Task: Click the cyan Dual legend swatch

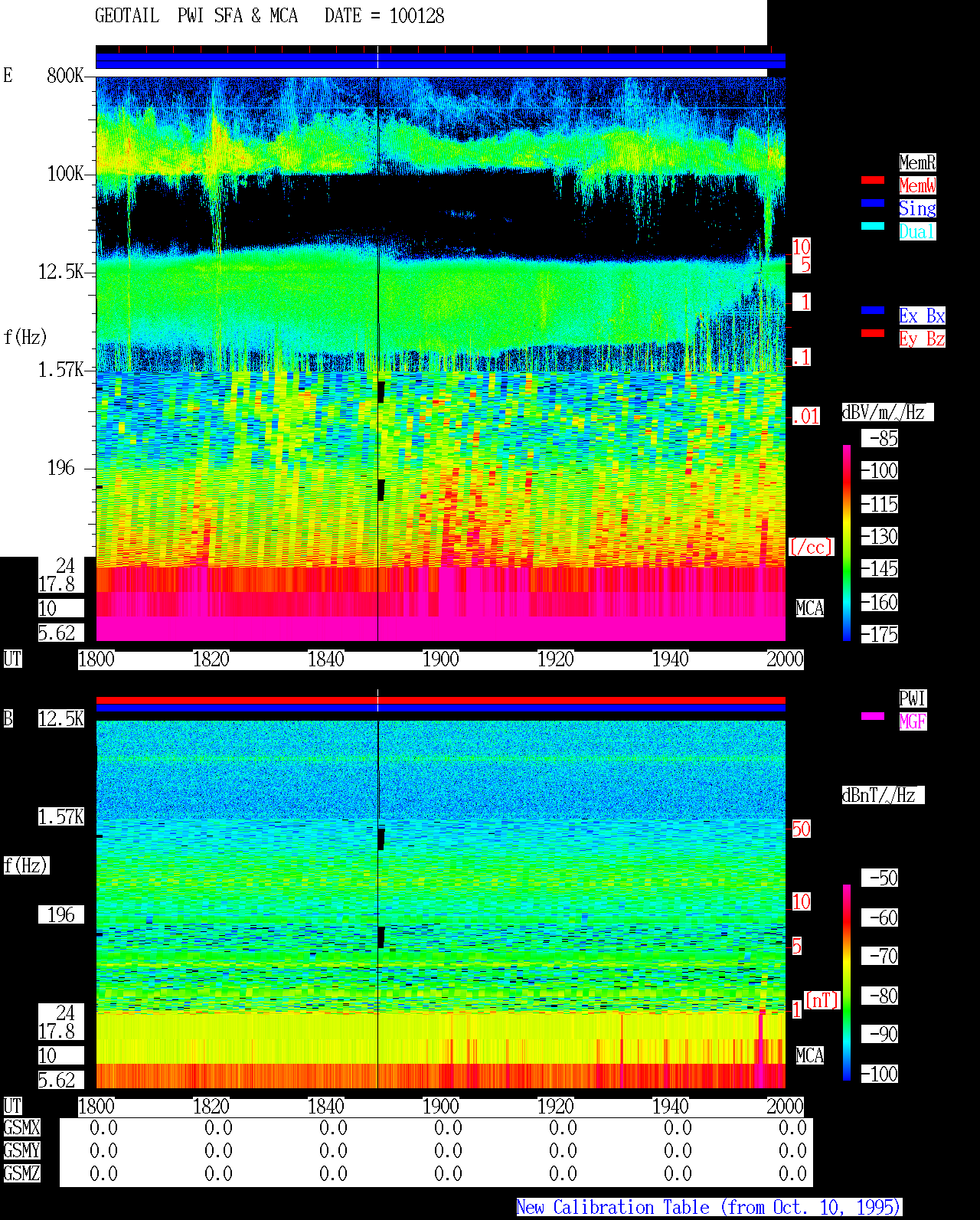Action: [x=873, y=226]
